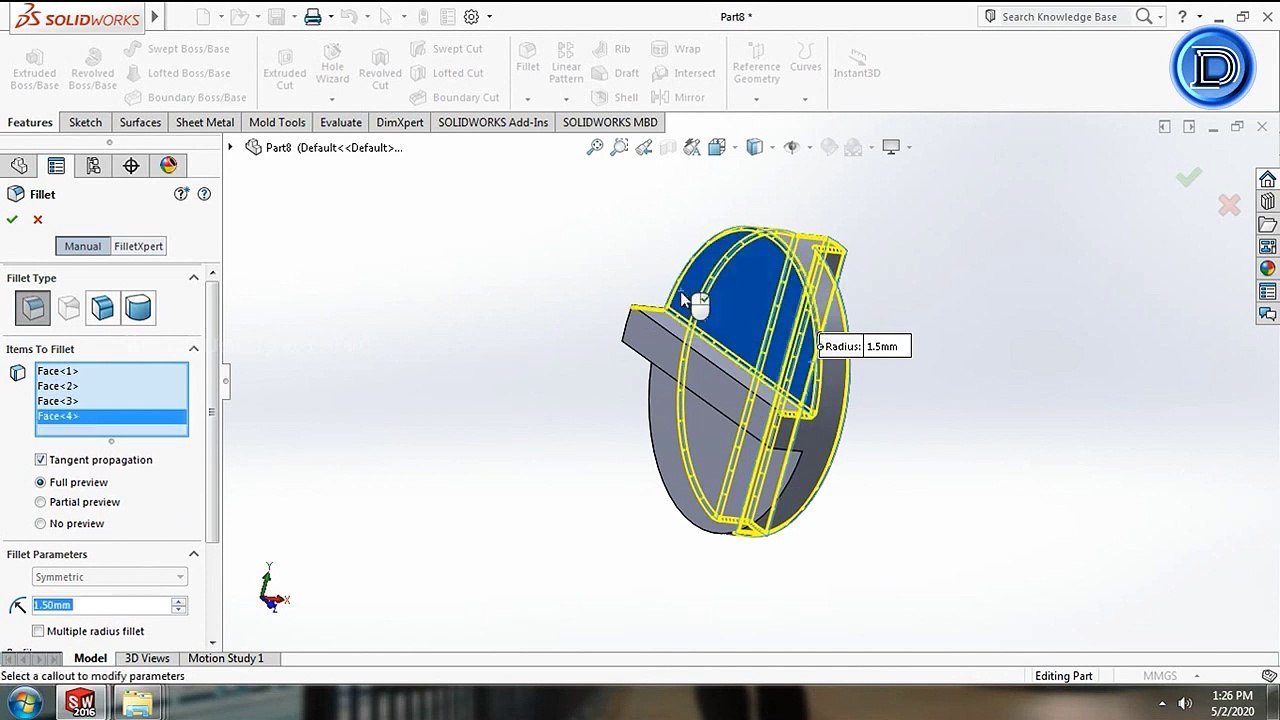Image resolution: width=1280 pixels, height=720 pixels.
Task: Switch to the Evaluate tab
Action: point(341,122)
